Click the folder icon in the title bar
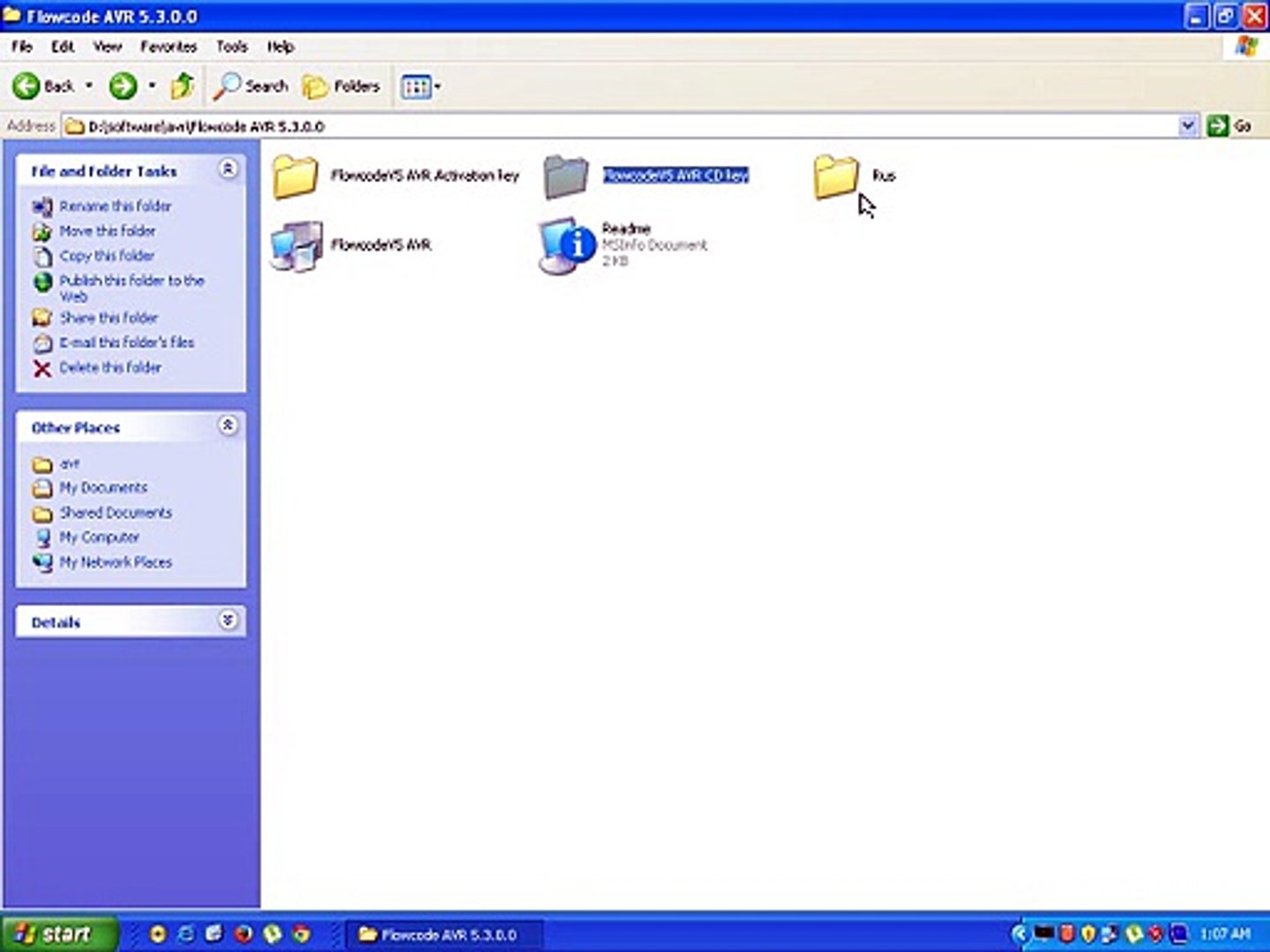The width and height of the screenshot is (1270, 952). (x=12, y=15)
